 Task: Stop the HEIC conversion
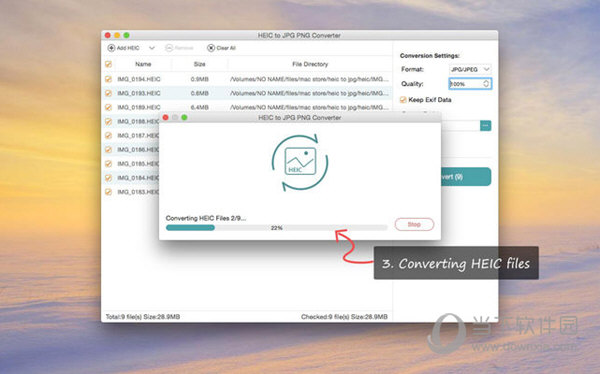point(414,224)
